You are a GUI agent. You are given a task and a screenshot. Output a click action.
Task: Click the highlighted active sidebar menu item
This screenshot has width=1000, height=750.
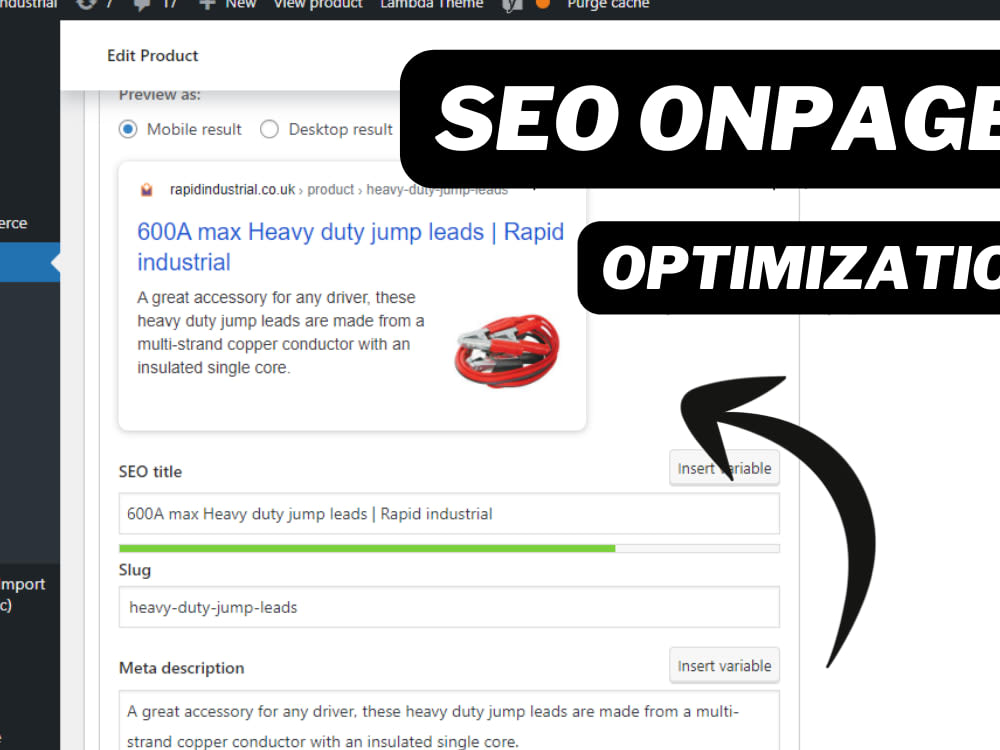click(30, 262)
